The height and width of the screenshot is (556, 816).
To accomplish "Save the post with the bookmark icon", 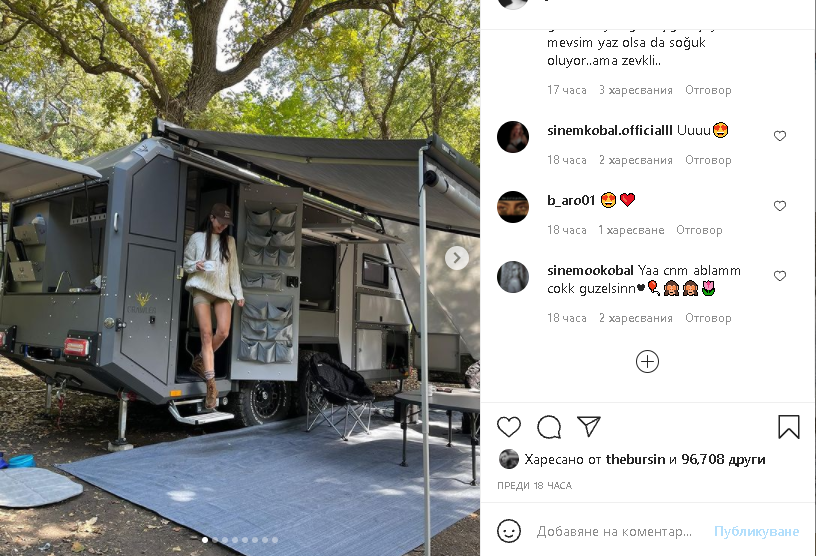I will [788, 426].
